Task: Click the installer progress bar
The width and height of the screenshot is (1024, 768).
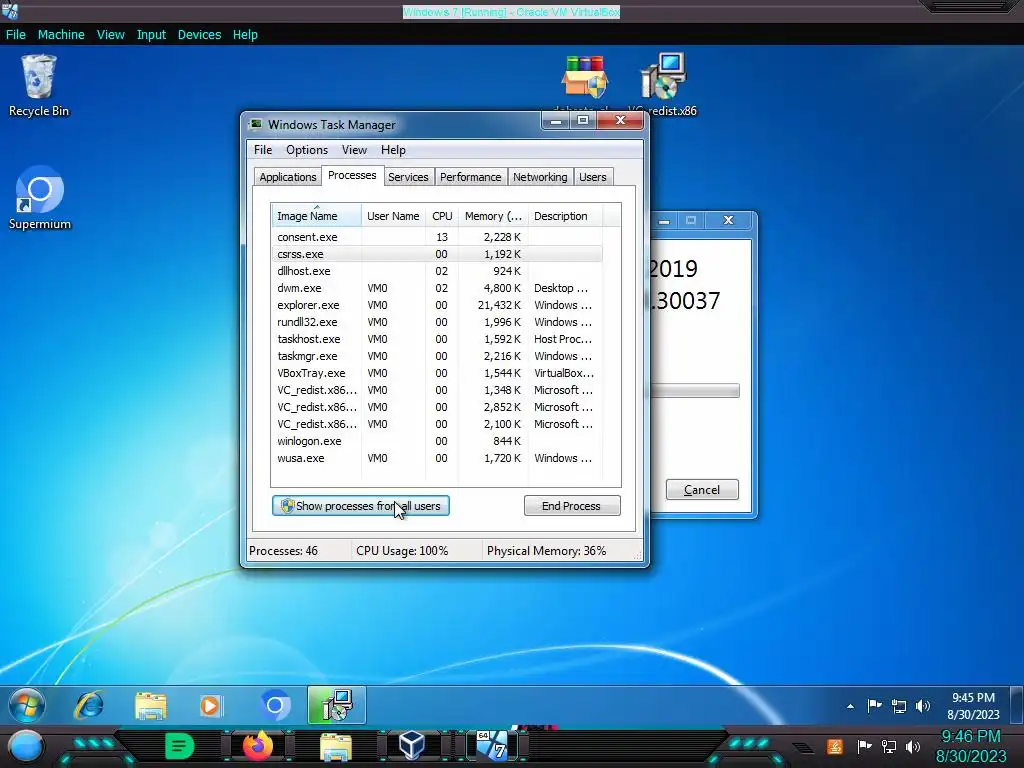Action: [x=695, y=391]
